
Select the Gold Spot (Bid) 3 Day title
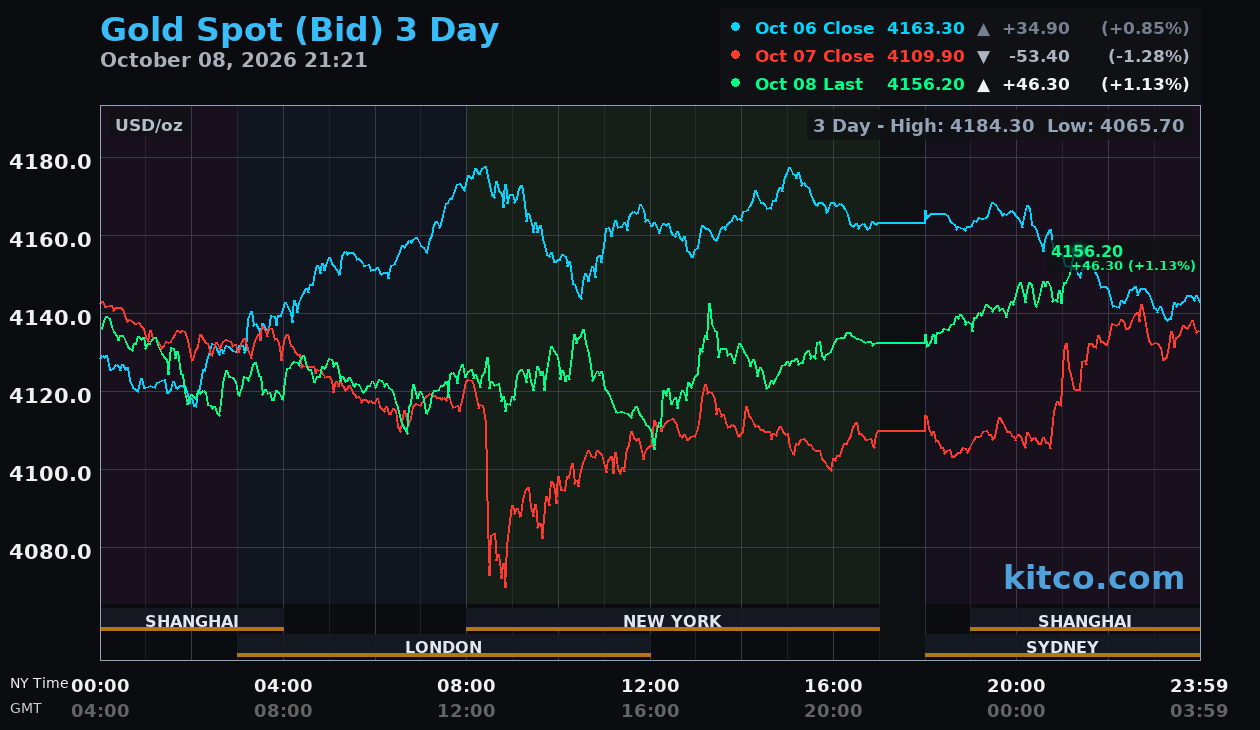click(299, 30)
